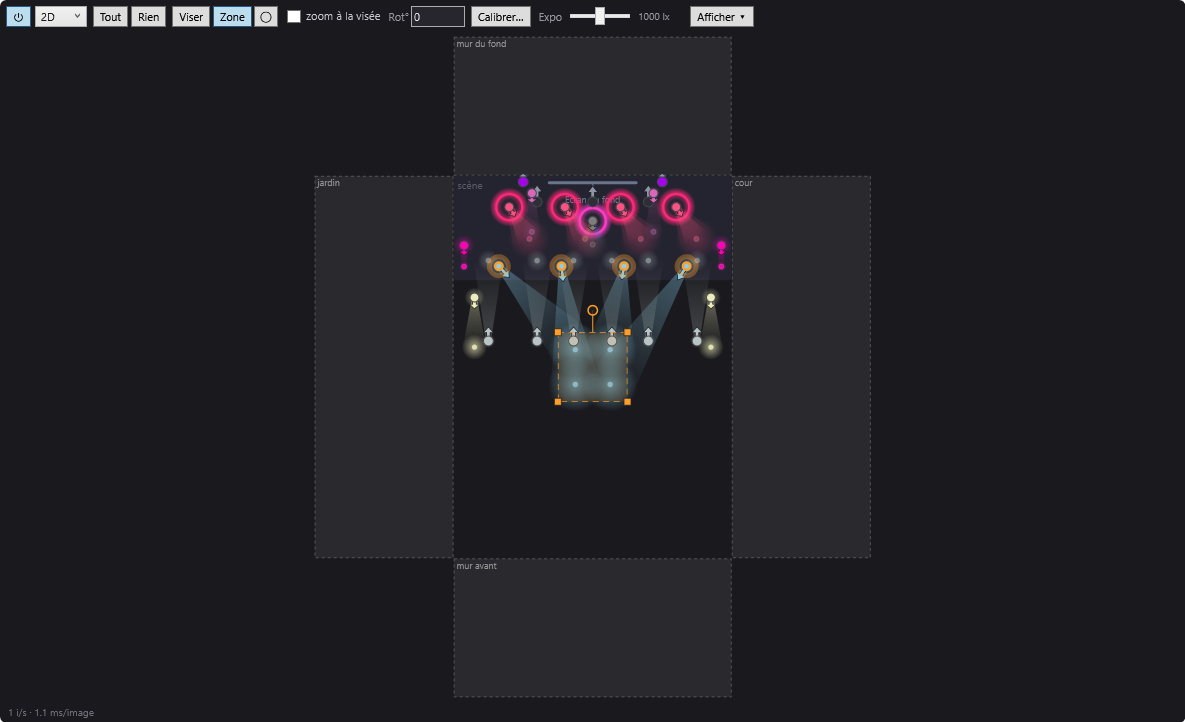Adjust the Expo exposure slider handle
1185x722 pixels.
click(x=599, y=16)
